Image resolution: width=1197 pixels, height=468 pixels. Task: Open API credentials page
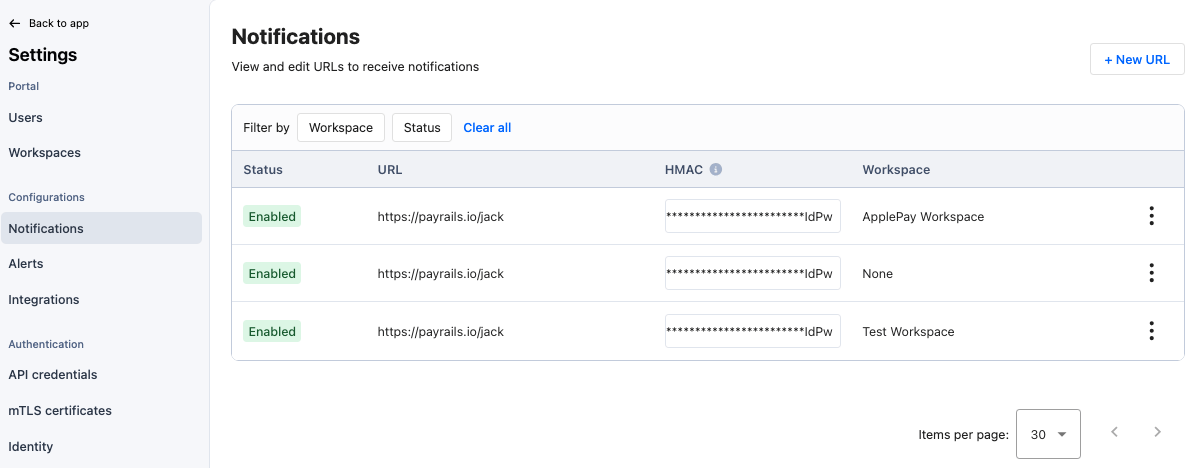coord(53,375)
